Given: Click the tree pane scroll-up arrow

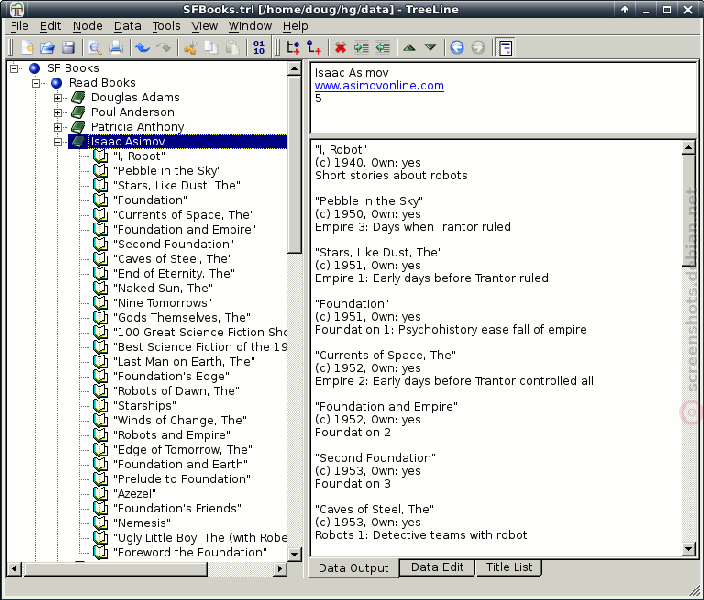Looking at the screenshot, I should pos(295,69).
